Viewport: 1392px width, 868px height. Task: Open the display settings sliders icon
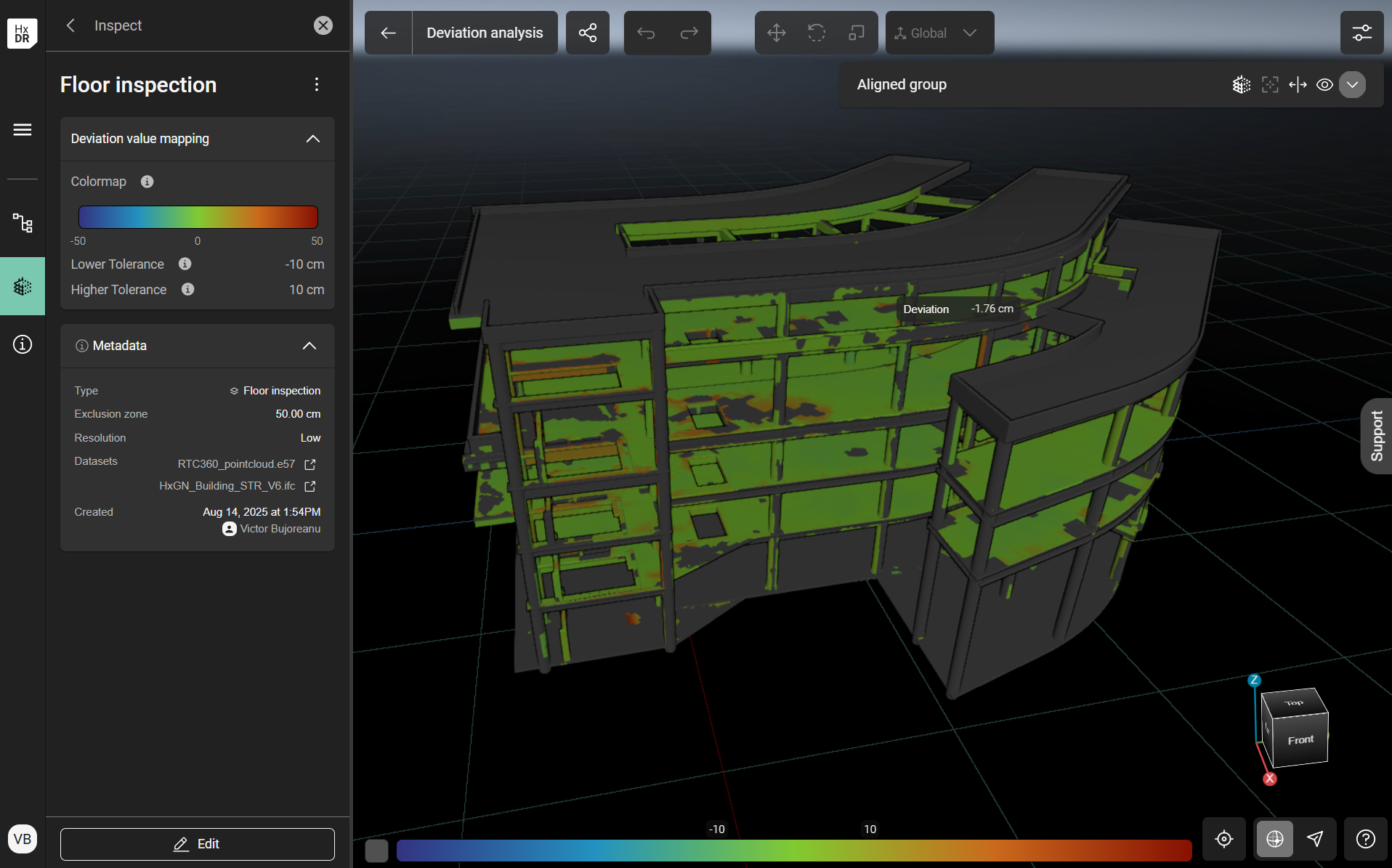(1361, 33)
